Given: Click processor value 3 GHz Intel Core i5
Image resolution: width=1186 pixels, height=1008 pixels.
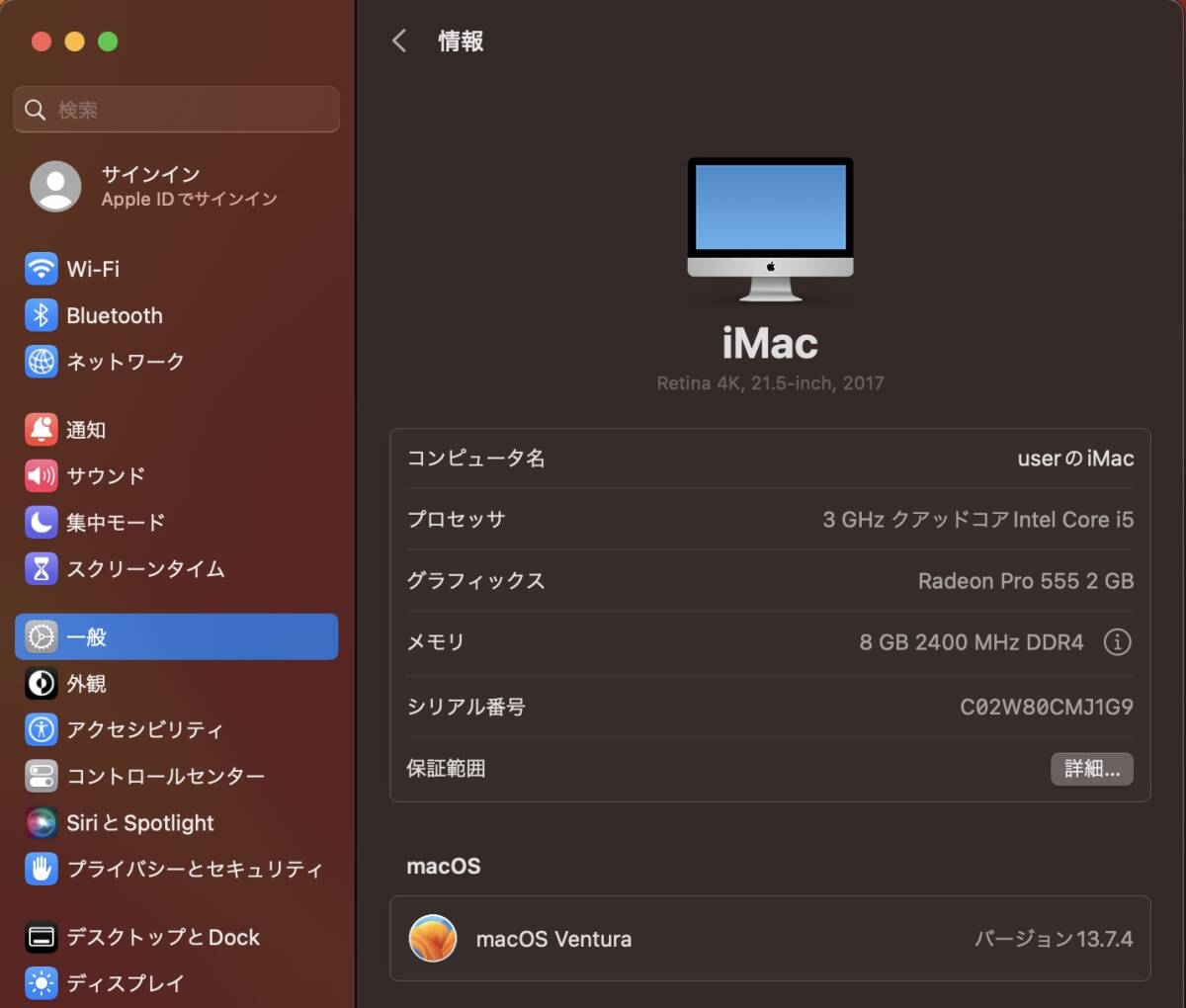Looking at the screenshot, I should [x=978, y=520].
